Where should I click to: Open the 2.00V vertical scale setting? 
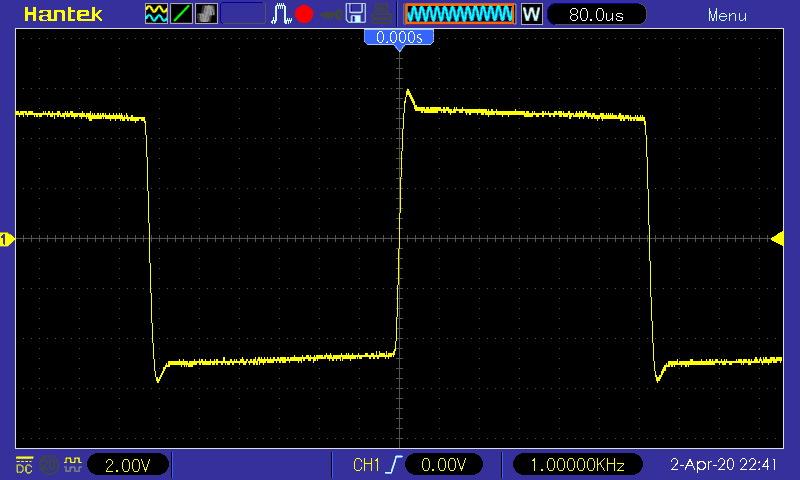point(128,465)
